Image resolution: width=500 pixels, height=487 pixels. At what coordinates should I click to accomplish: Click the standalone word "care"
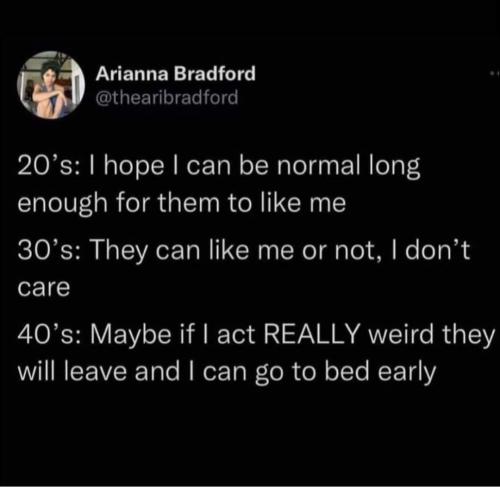coord(44,288)
